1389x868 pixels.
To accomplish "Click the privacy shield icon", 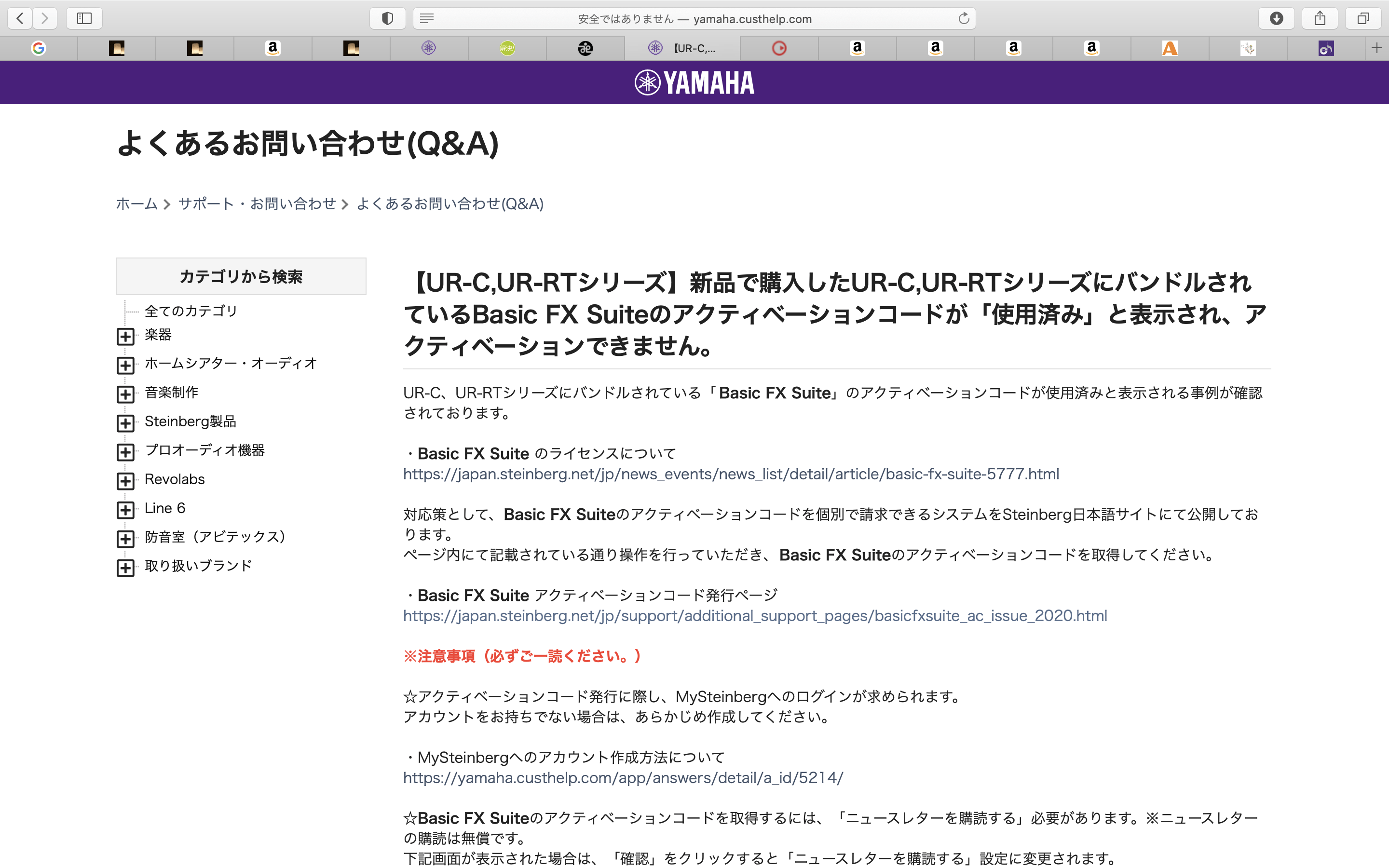I will pyautogui.click(x=387, y=18).
